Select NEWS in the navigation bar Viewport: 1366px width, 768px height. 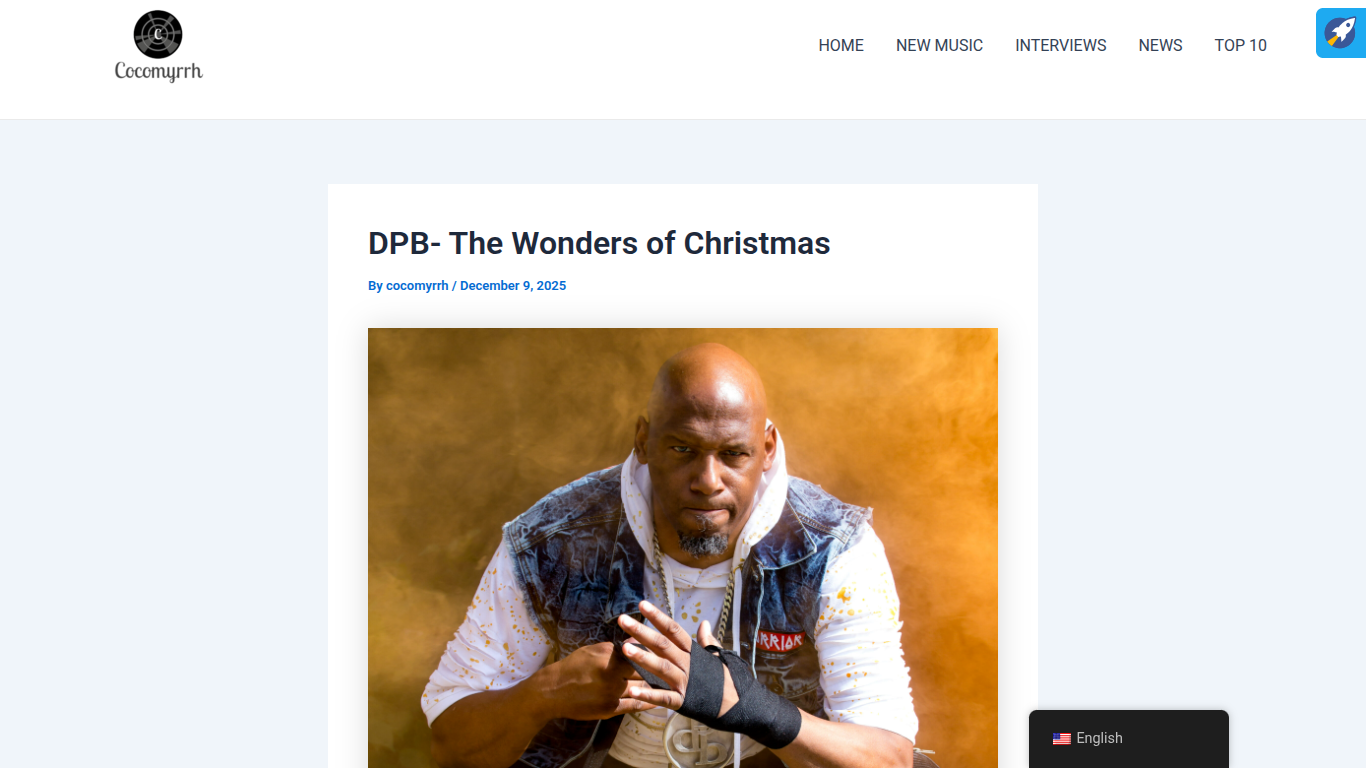click(x=1160, y=45)
